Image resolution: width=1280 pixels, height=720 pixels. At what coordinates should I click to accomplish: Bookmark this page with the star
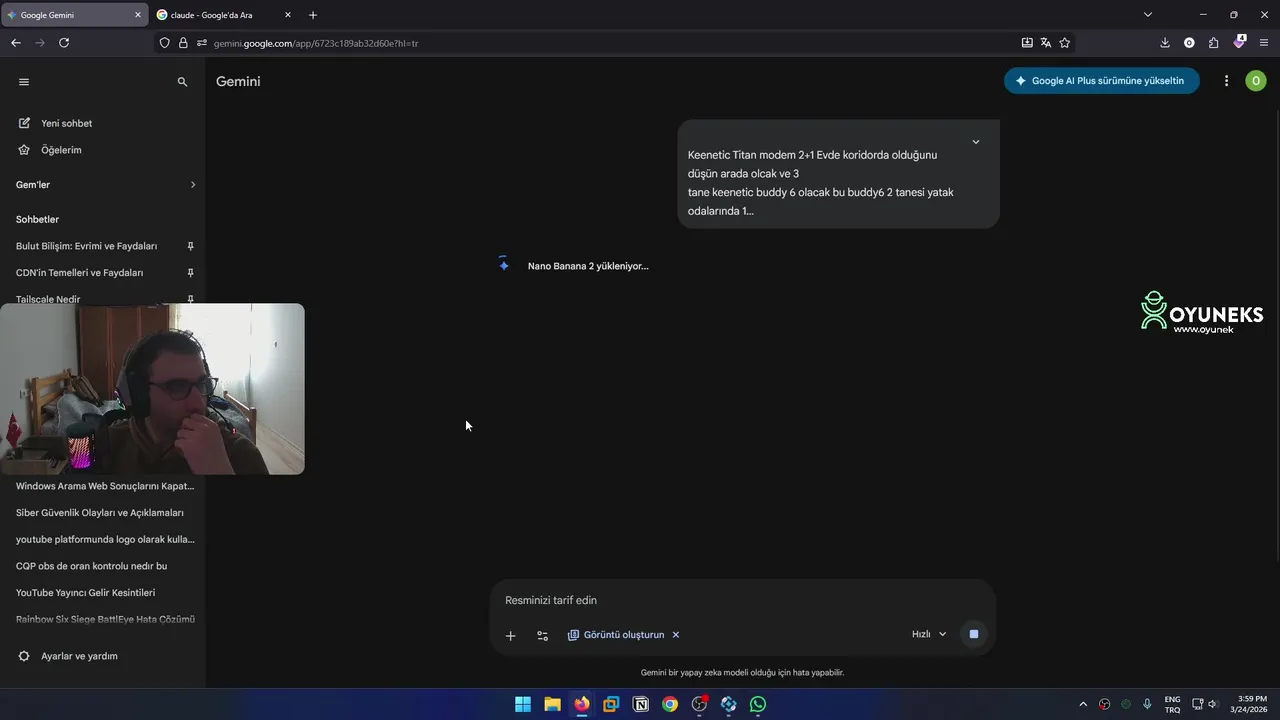pyautogui.click(x=1065, y=43)
